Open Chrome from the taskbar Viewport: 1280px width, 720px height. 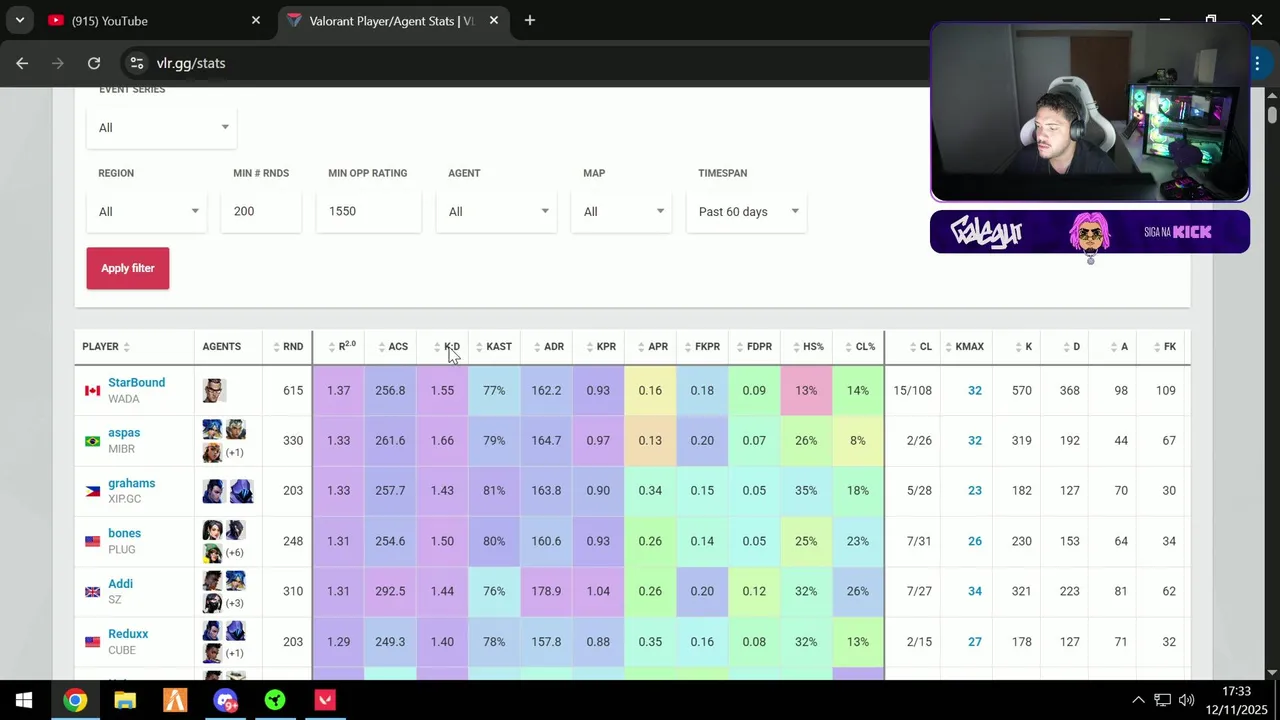point(75,700)
